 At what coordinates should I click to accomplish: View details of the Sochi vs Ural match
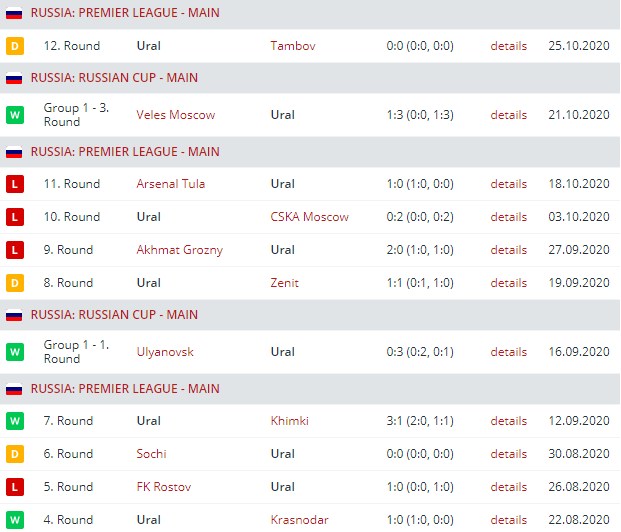coord(508,454)
